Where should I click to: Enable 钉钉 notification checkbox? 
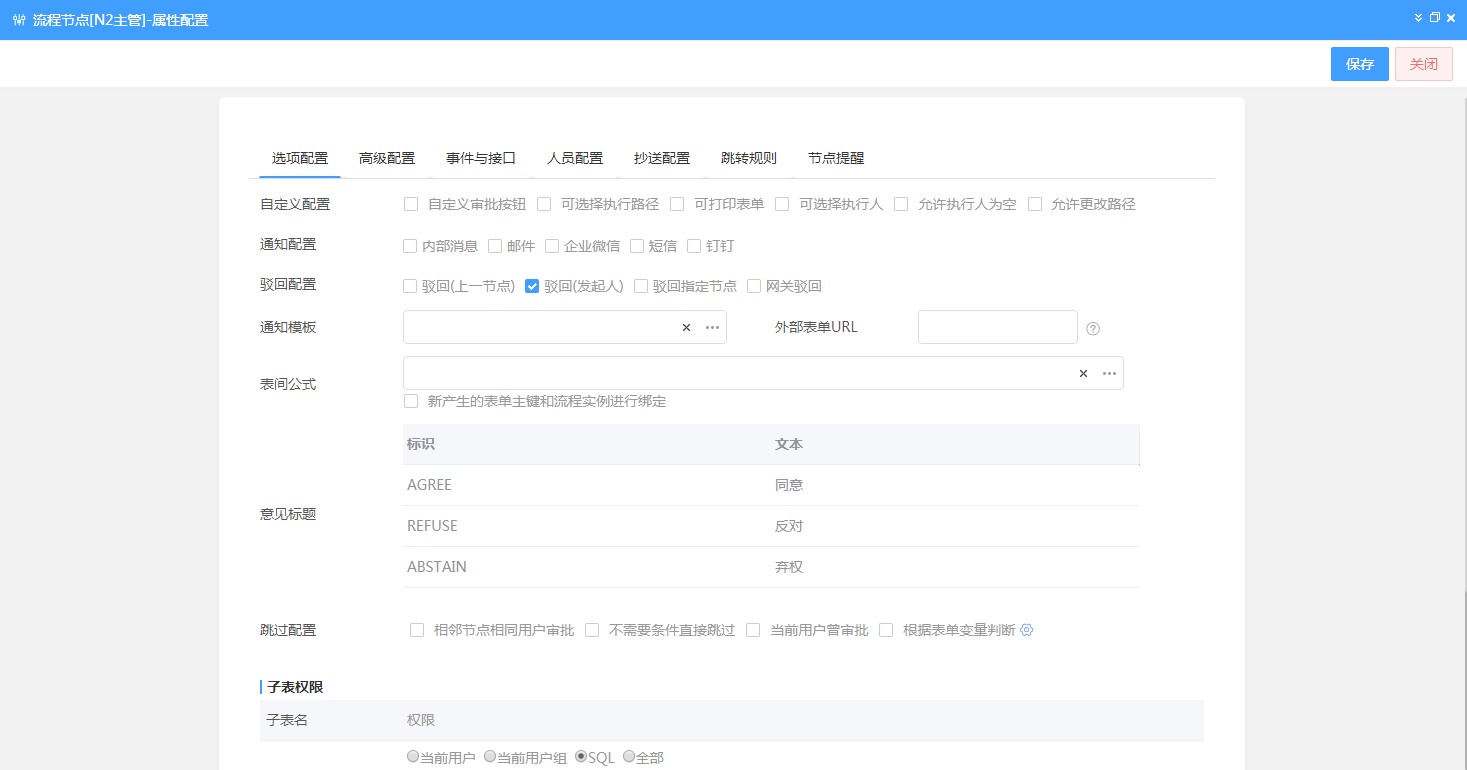coord(694,246)
